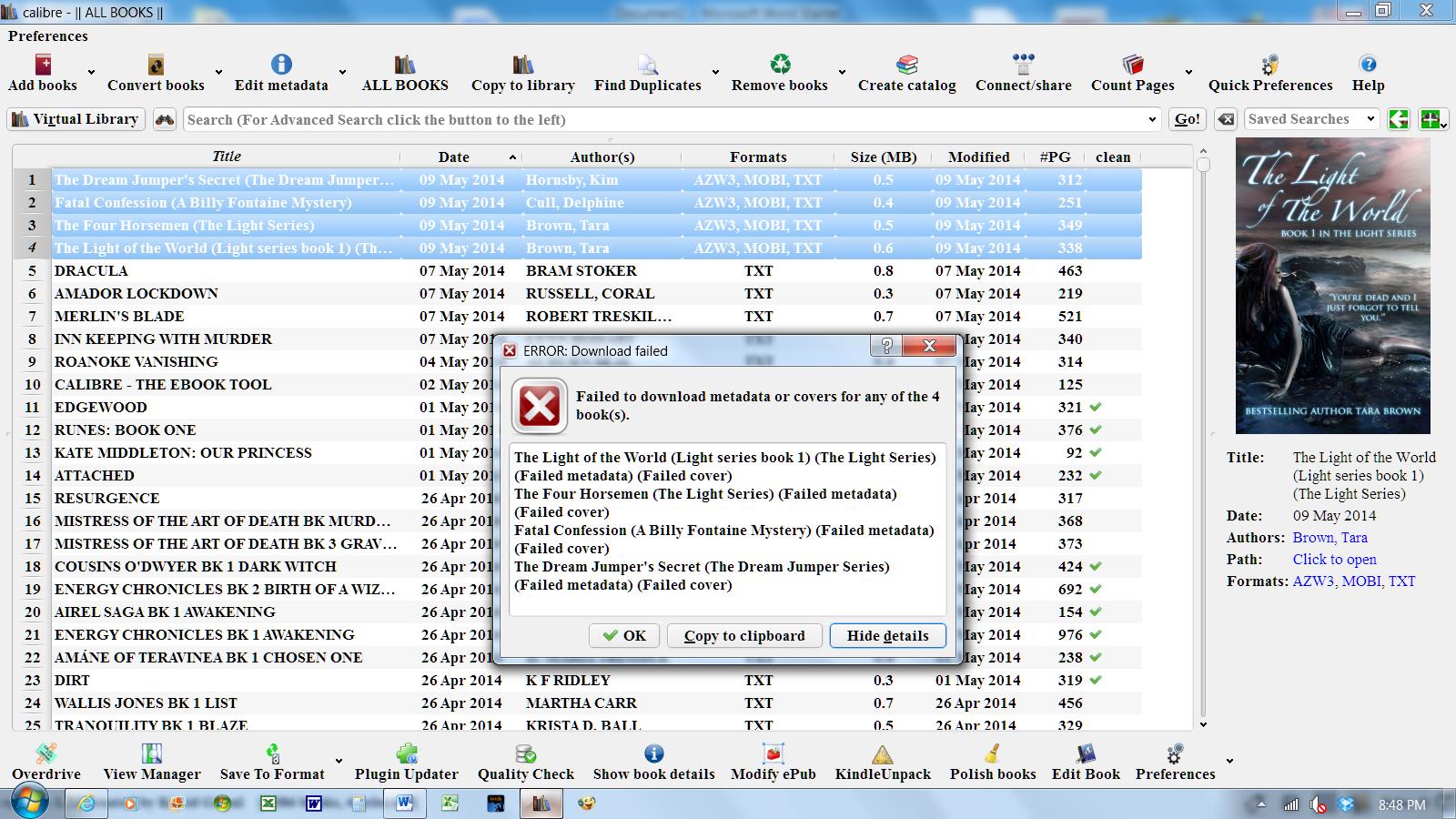Open Advanced Search via the binoculars icon
Viewport: 1456px width, 819px height.
(164, 119)
